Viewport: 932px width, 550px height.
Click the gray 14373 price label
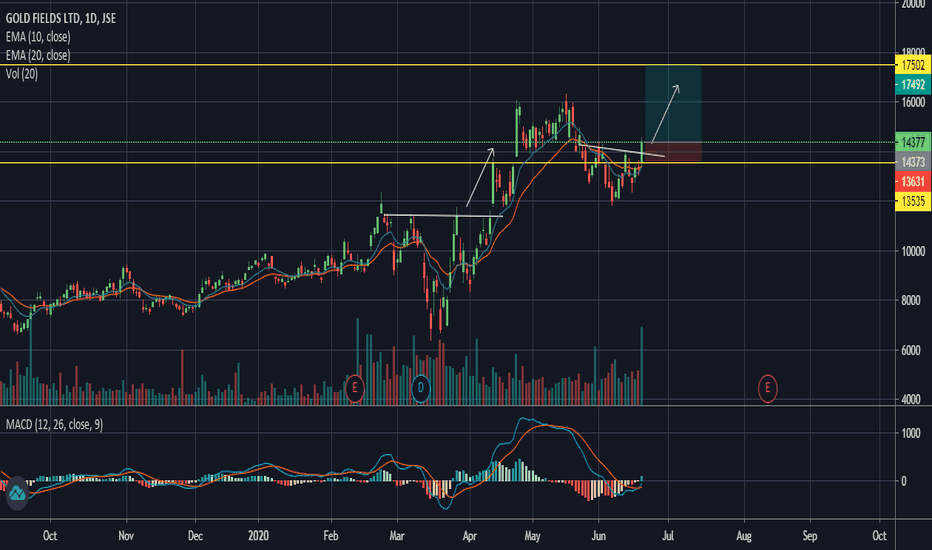913,162
